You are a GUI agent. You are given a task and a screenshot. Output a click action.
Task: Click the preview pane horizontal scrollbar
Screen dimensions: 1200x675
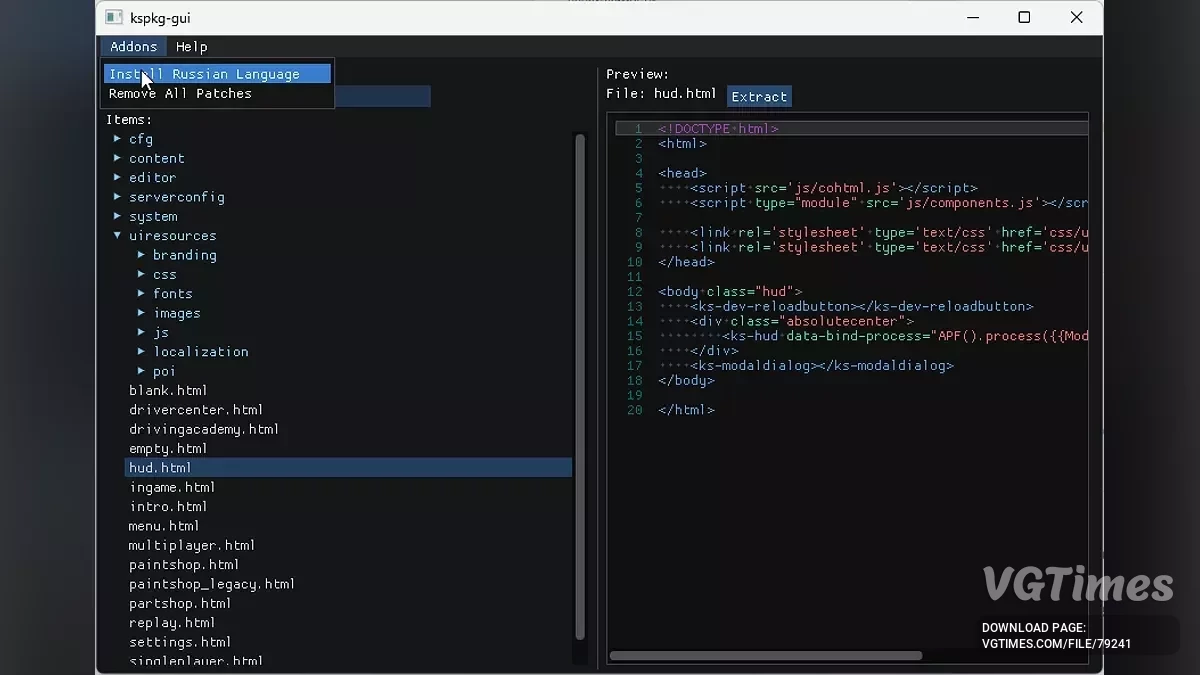pyautogui.click(x=765, y=656)
